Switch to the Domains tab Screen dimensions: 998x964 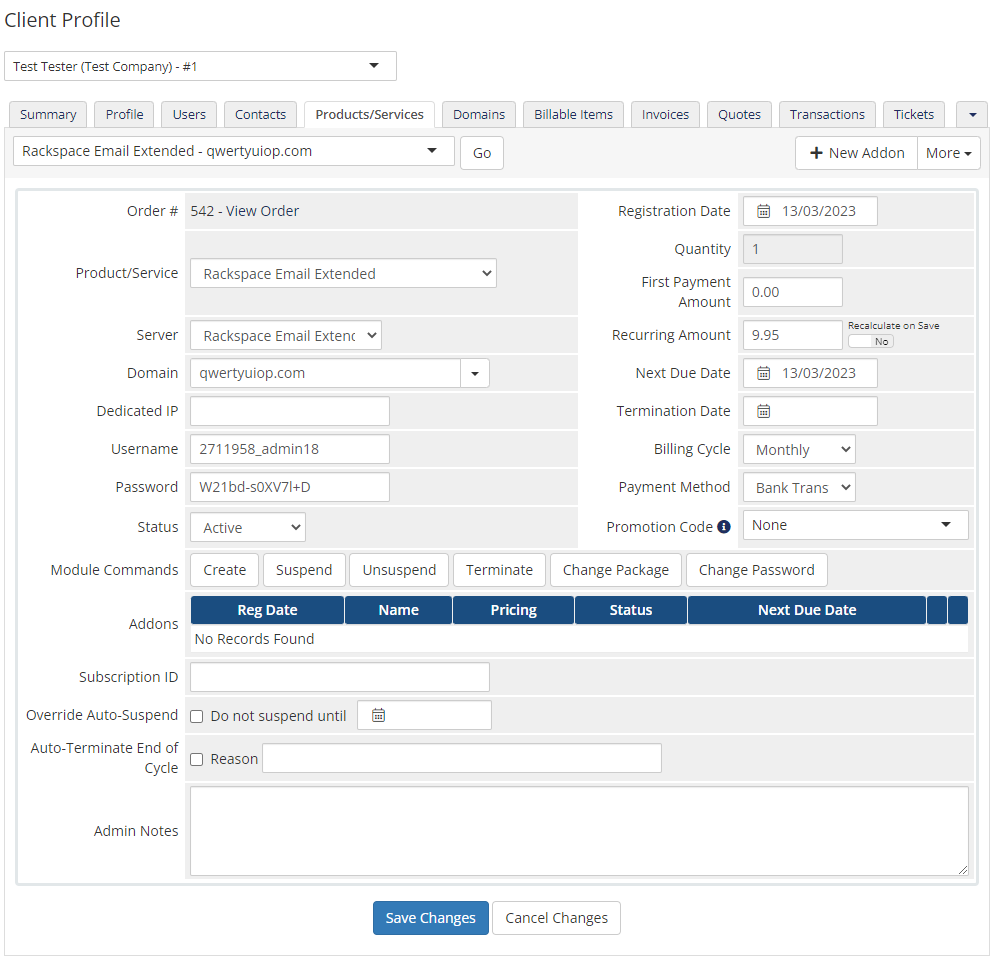pos(479,115)
